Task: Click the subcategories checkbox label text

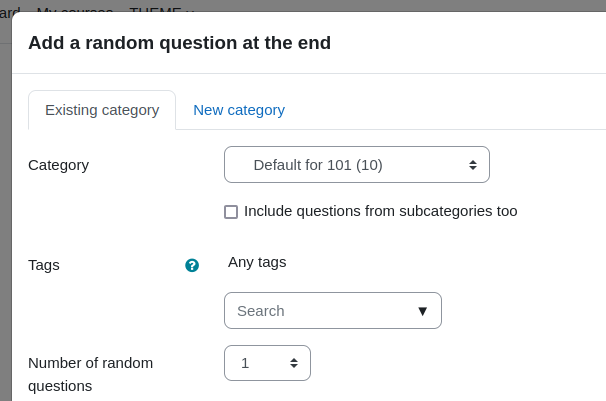Action: (381, 211)
